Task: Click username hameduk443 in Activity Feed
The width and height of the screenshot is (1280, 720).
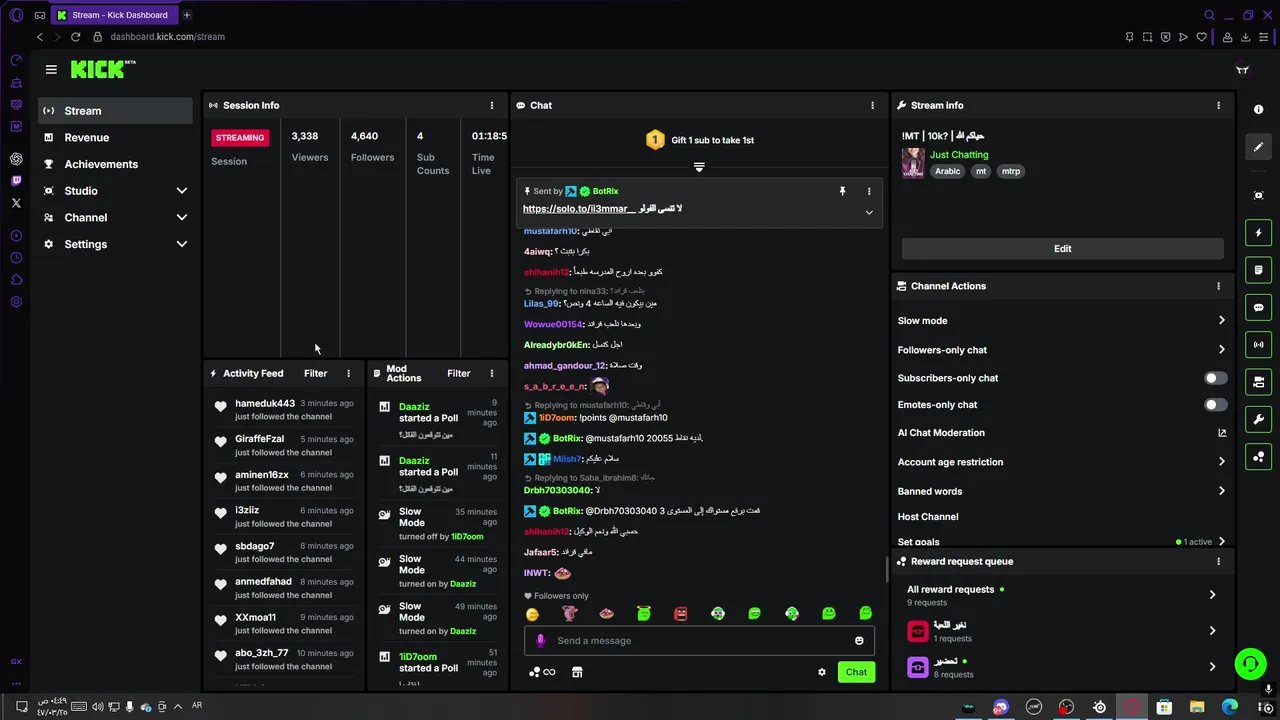Action: tap(265, 404)
